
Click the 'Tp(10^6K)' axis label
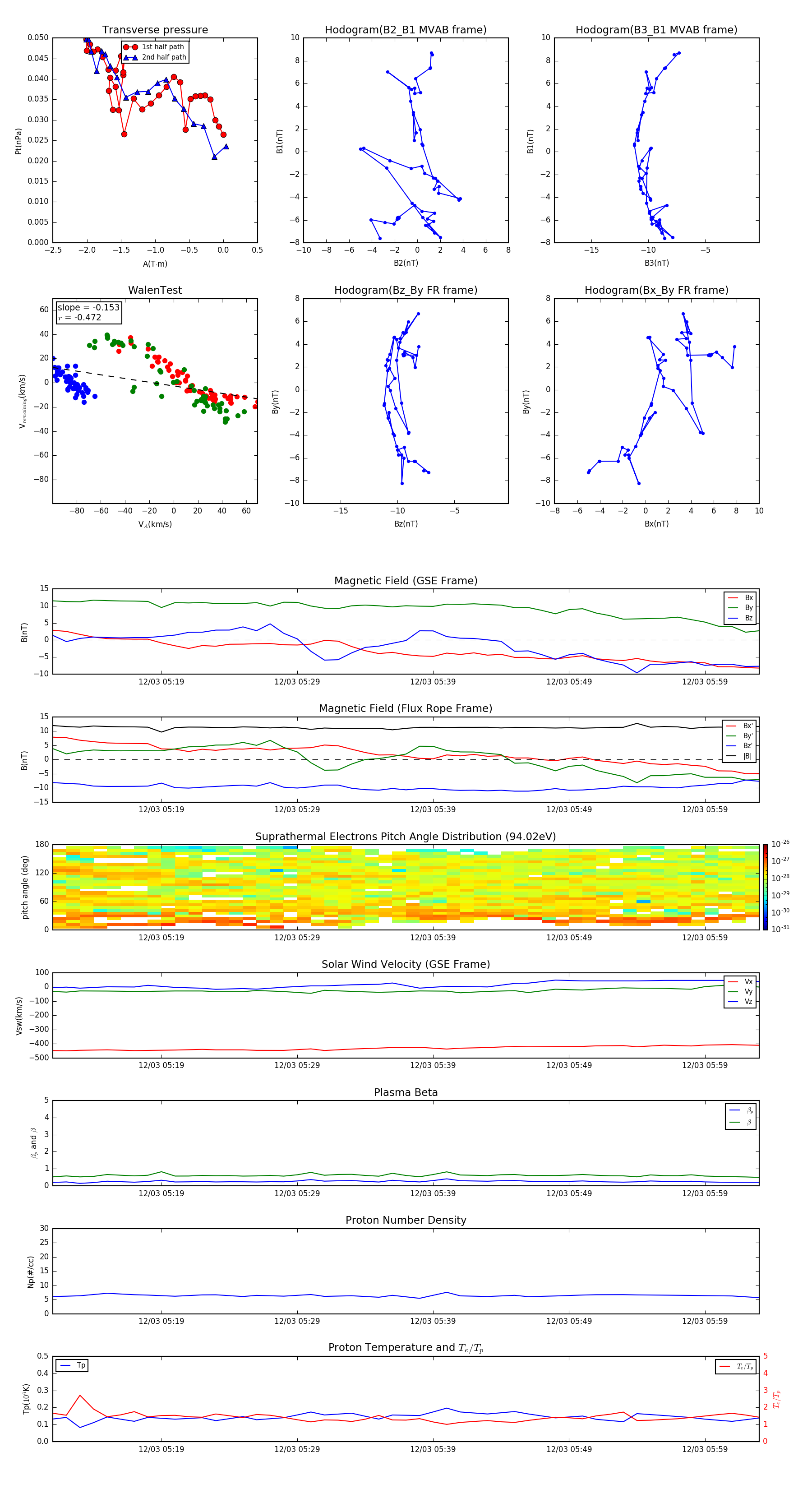coord(26,1399)
